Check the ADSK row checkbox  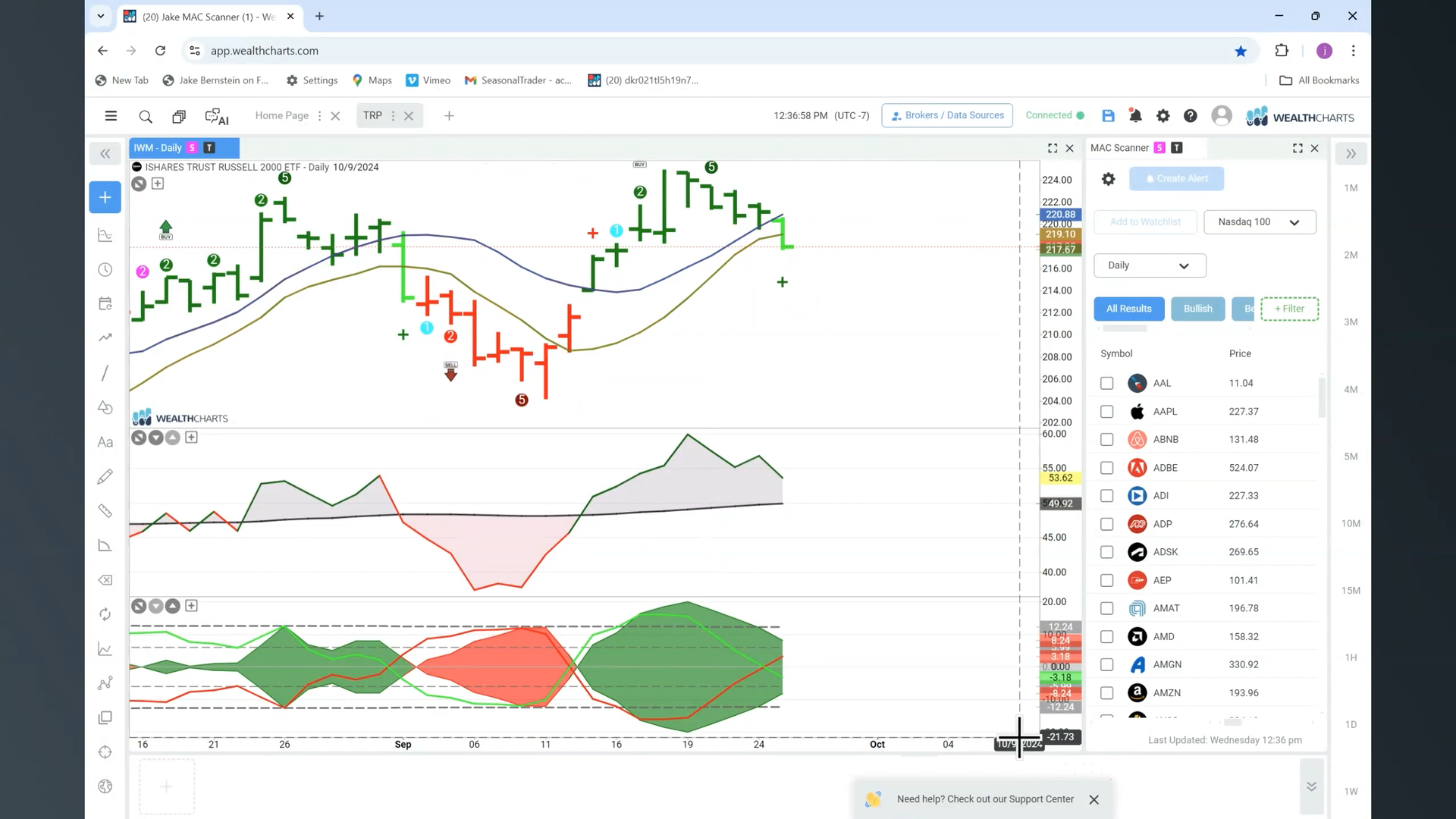(1106, 552)
